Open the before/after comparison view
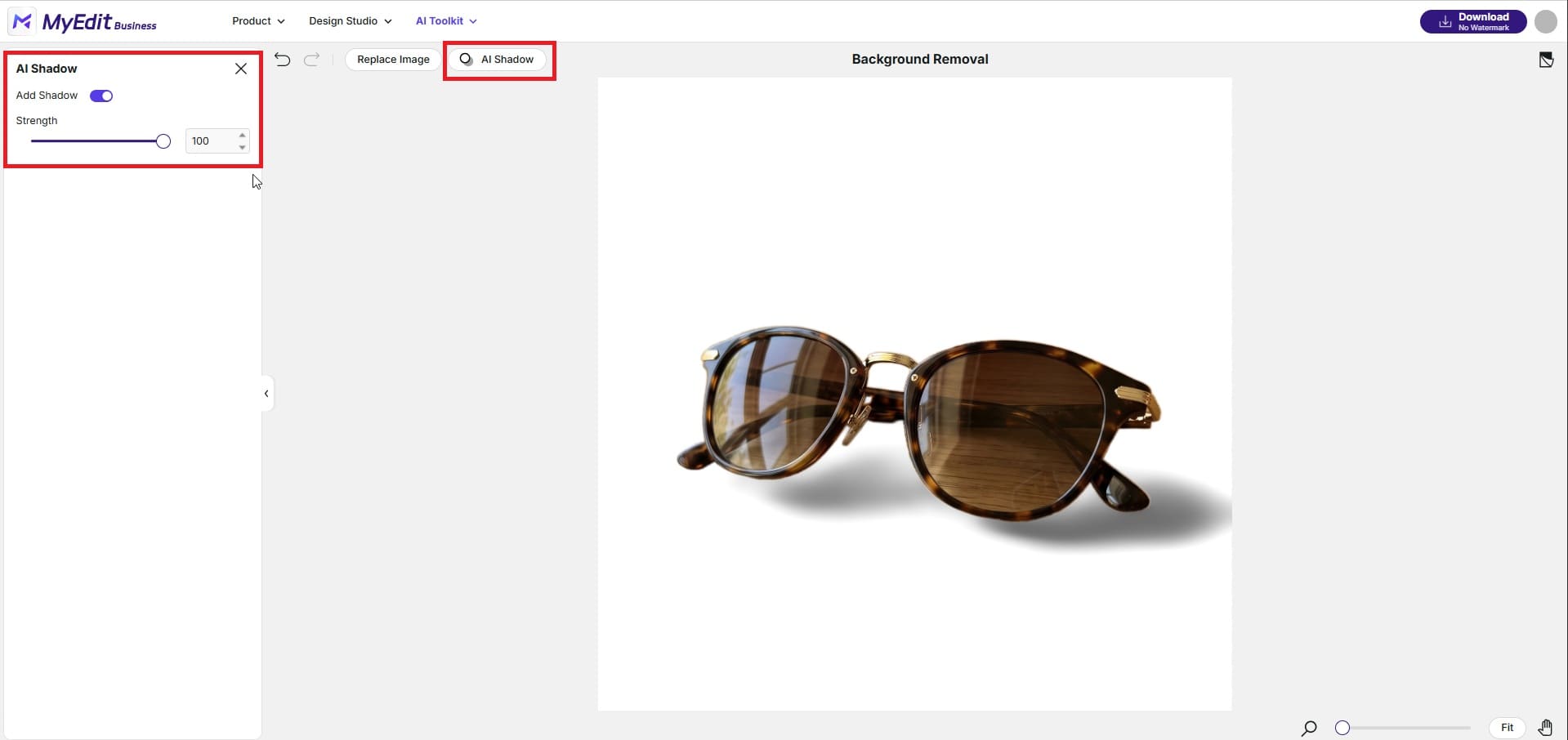 tap(1546, 59)
